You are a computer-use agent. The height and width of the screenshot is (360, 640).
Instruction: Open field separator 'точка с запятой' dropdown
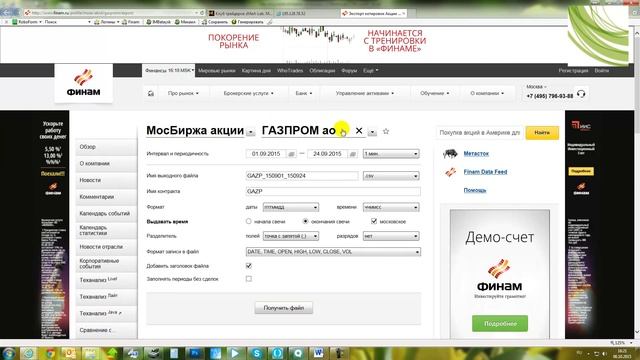291,236
